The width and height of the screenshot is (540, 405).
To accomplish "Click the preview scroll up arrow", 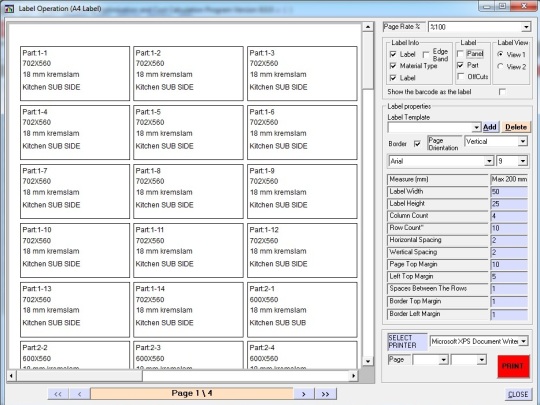I will point(368,27).
